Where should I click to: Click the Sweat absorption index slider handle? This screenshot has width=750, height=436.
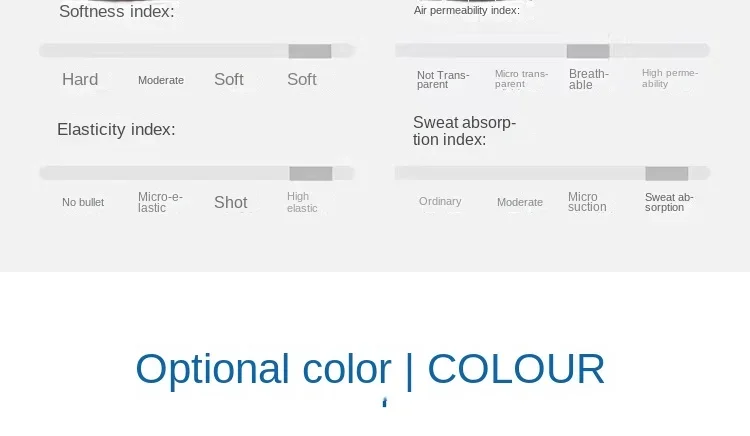pos(666,174)
